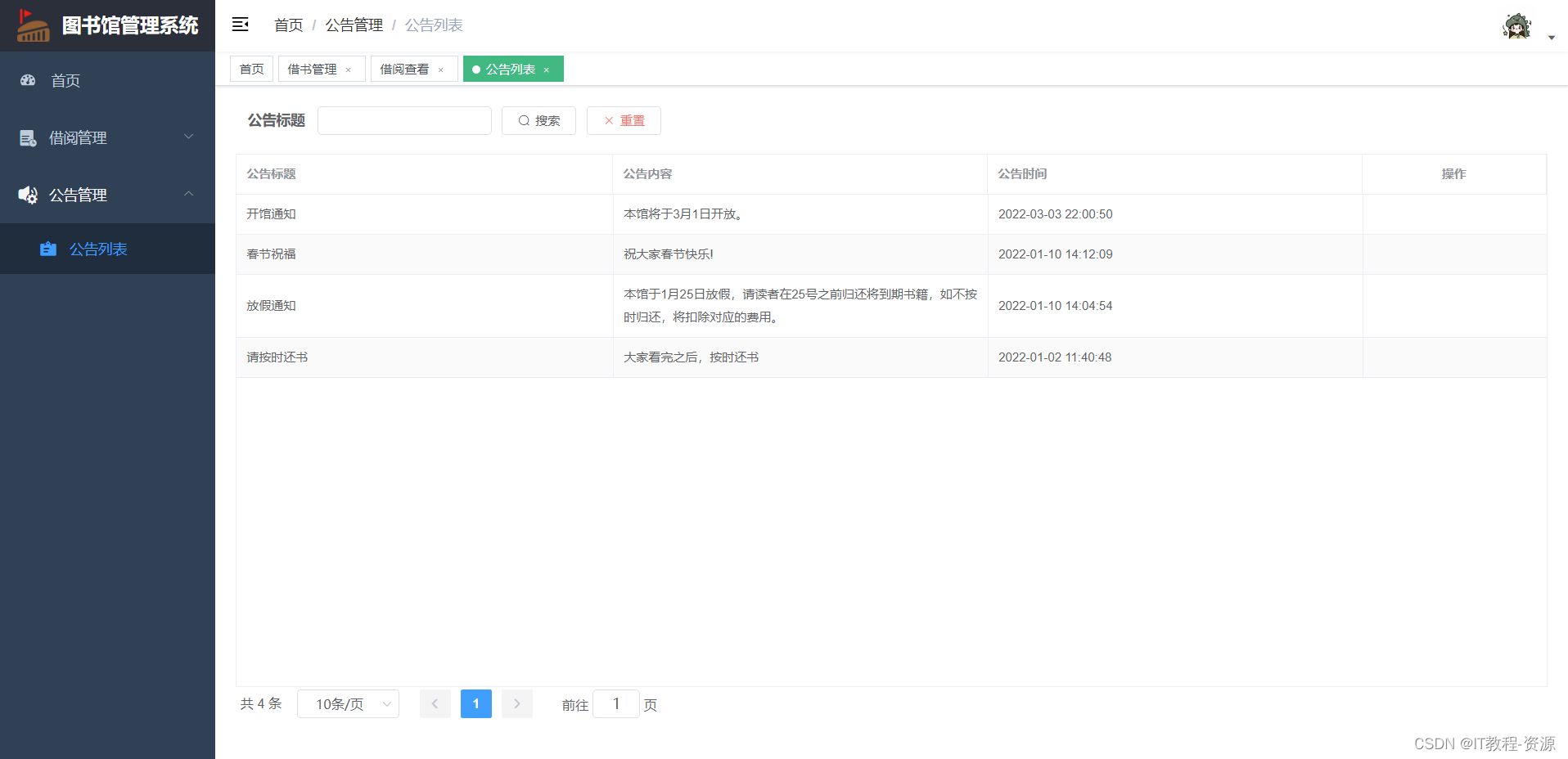Switch to the 首页 tab

[251, 69]
